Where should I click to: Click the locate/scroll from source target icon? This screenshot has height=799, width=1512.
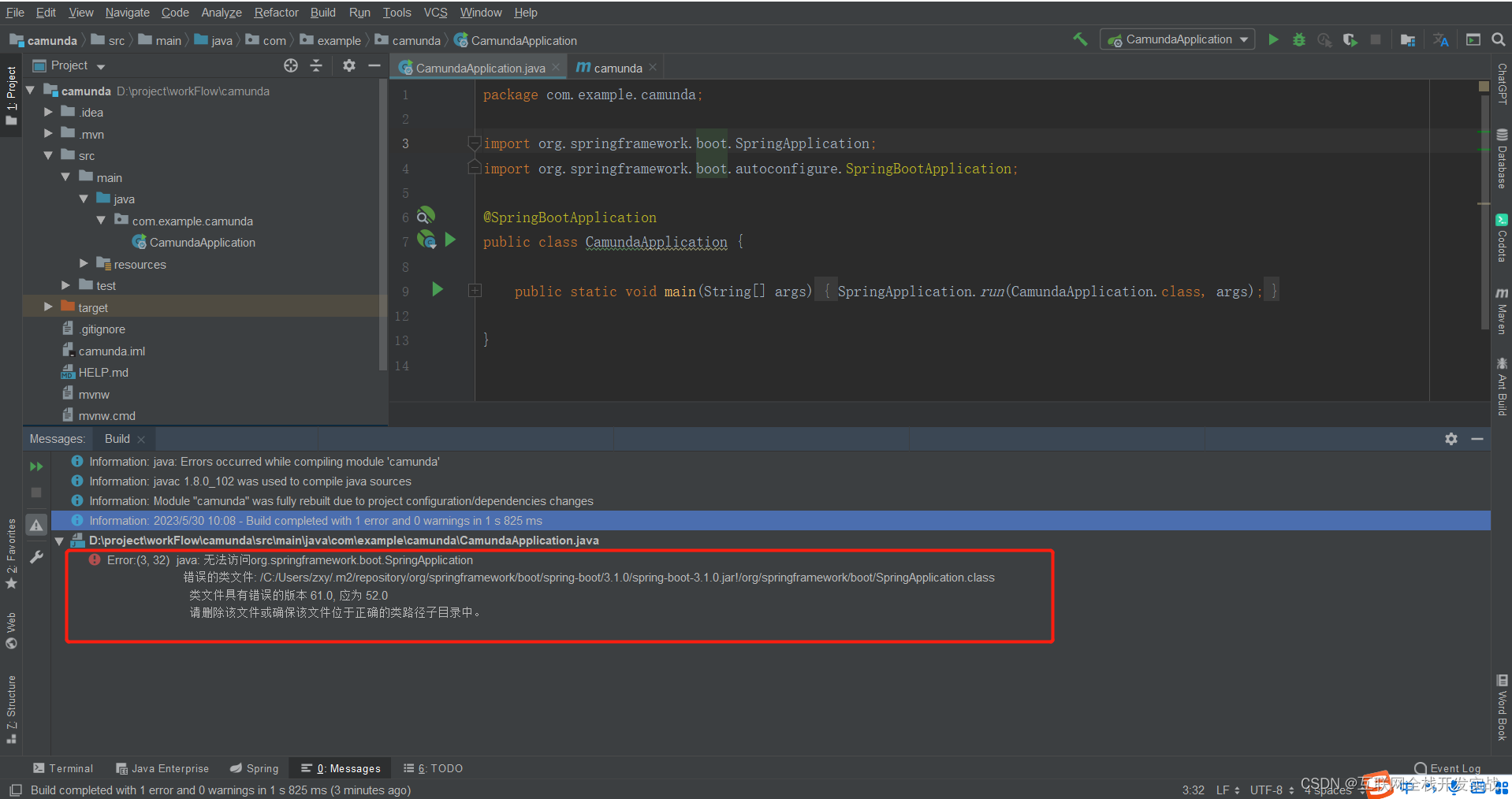[x=291, y=65]
